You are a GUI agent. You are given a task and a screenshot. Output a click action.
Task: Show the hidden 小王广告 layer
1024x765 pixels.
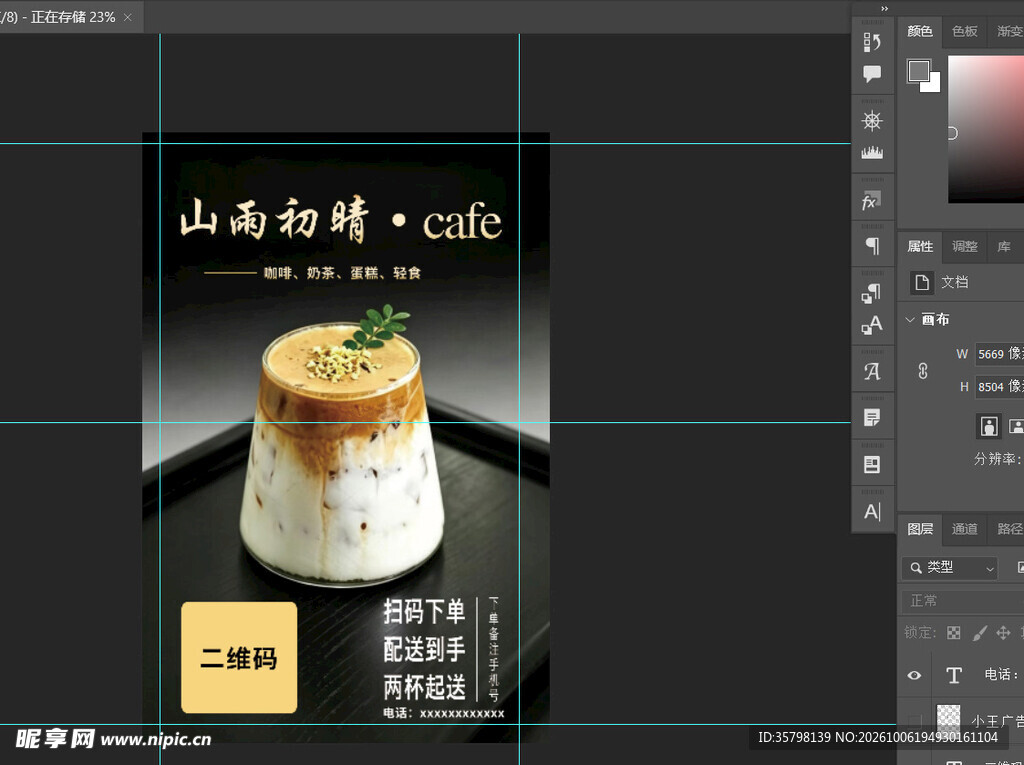pos(914,721)
